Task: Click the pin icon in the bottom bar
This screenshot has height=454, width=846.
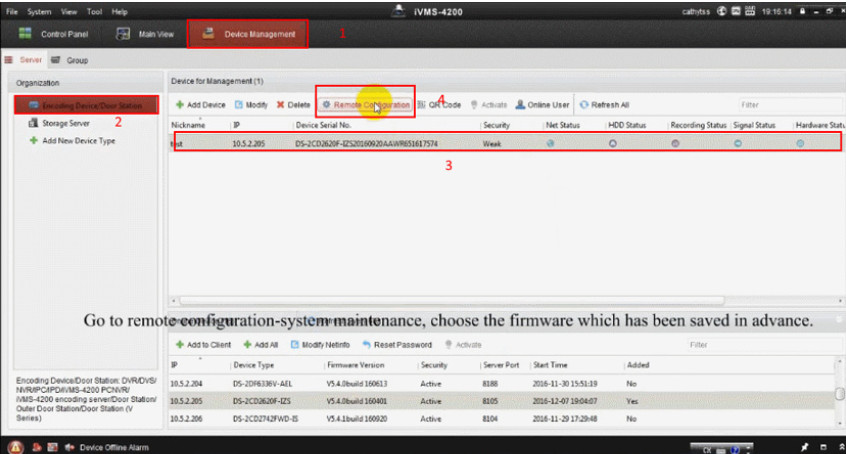Action: click(x=804, y=447)
